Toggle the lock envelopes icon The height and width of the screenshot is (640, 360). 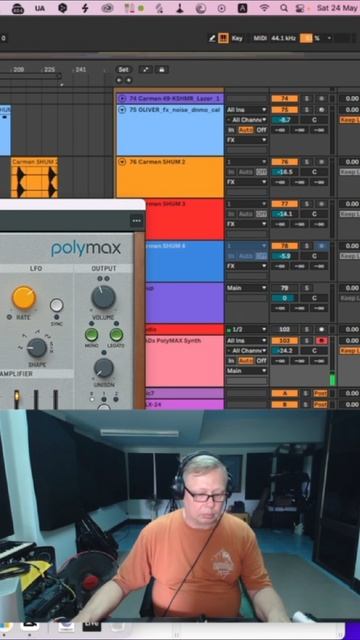[x=162, y=70]
